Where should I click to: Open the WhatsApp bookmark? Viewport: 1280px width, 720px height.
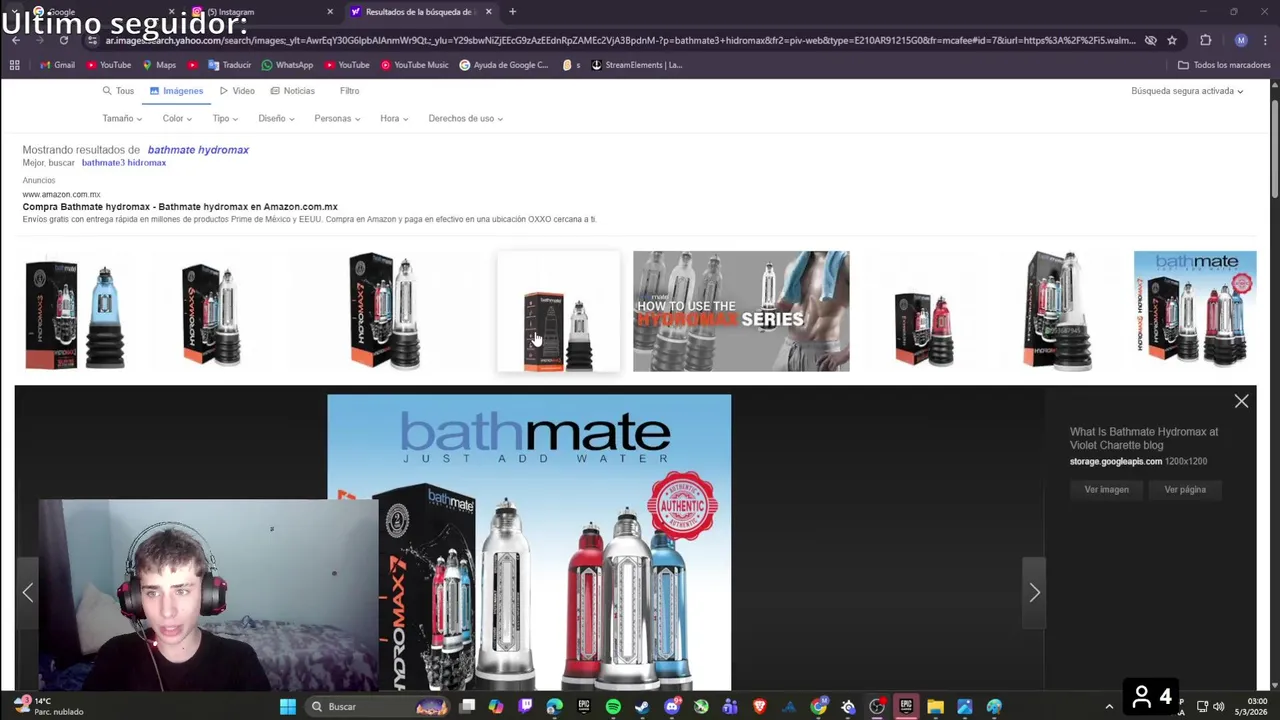287,65
